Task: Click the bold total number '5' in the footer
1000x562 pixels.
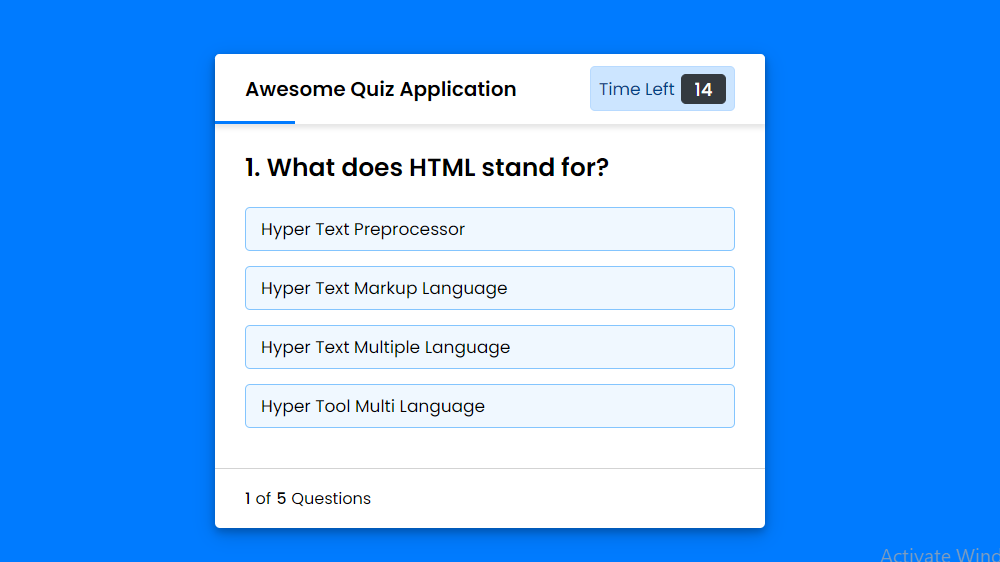Action: [281, 498]
